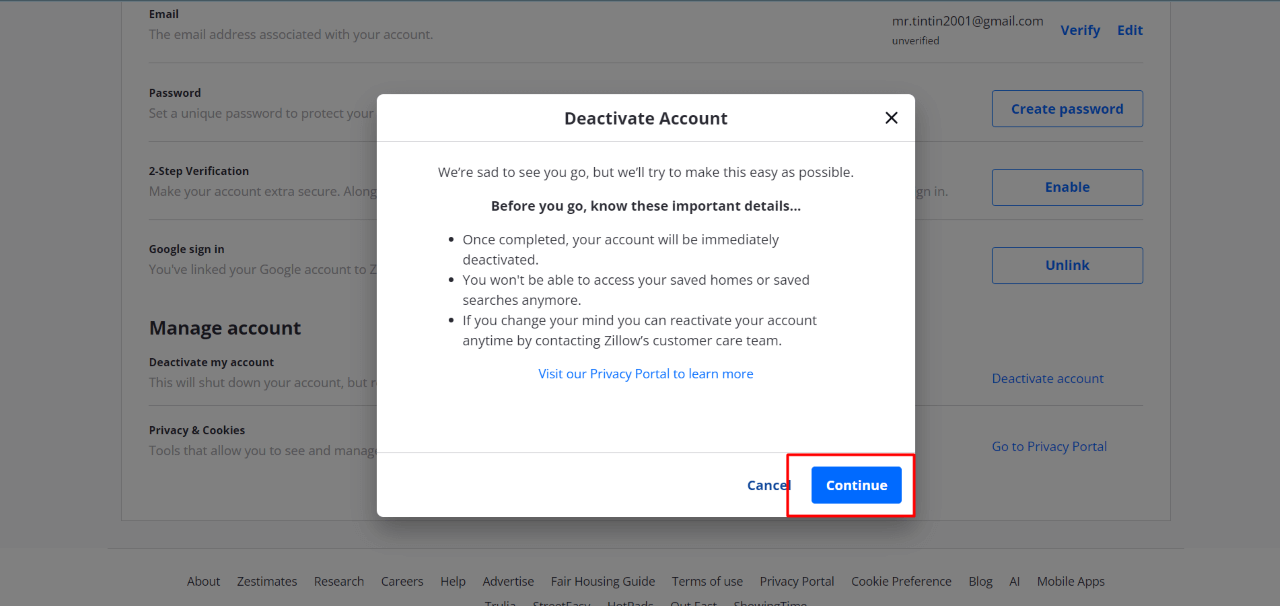Open the Fair Housing Guide link
The height and width of the screenshot is (606, 1280).
click(603, 581)
